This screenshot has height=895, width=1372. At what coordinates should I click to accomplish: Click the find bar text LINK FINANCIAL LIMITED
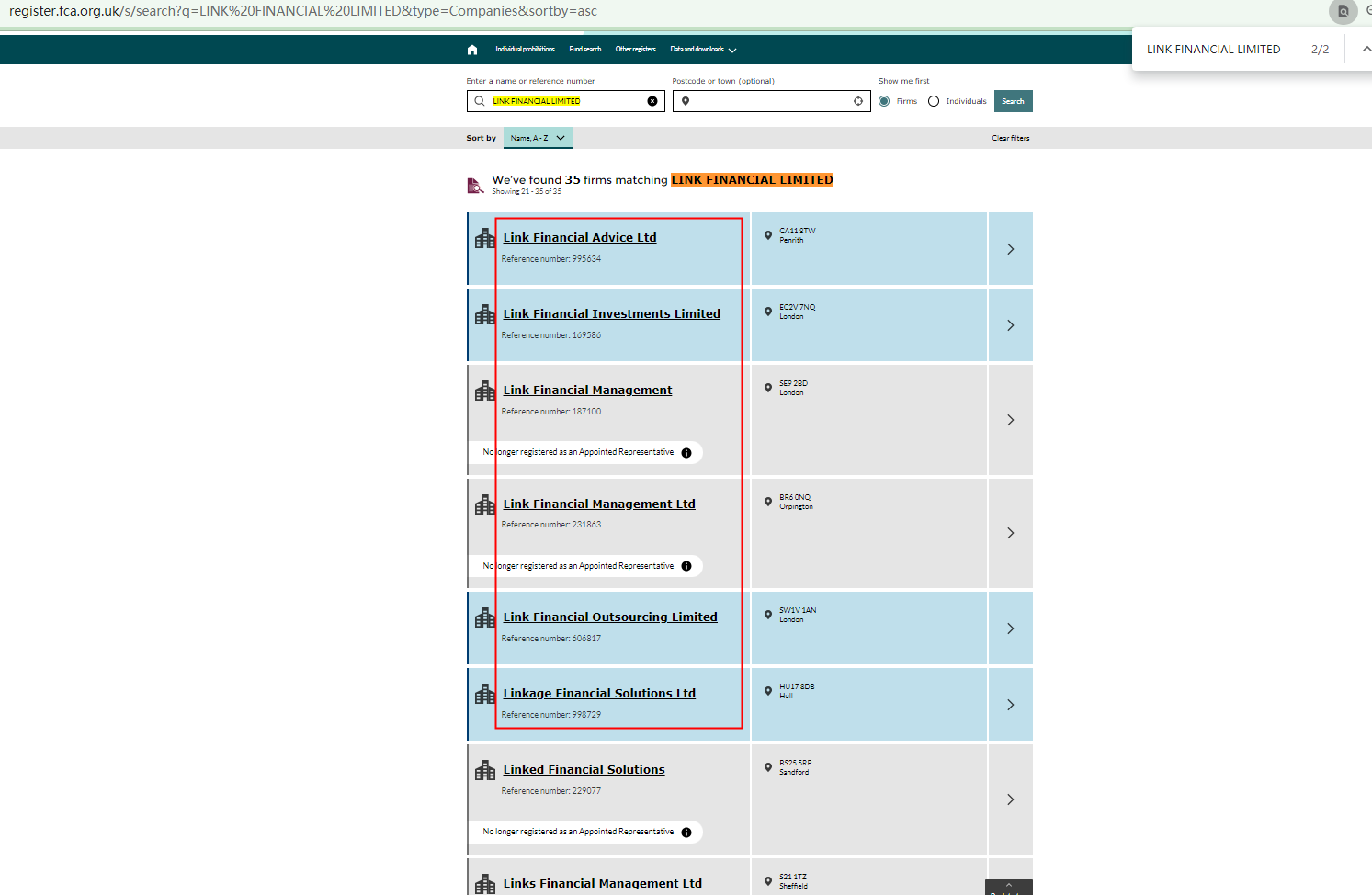pos(1213,50)
